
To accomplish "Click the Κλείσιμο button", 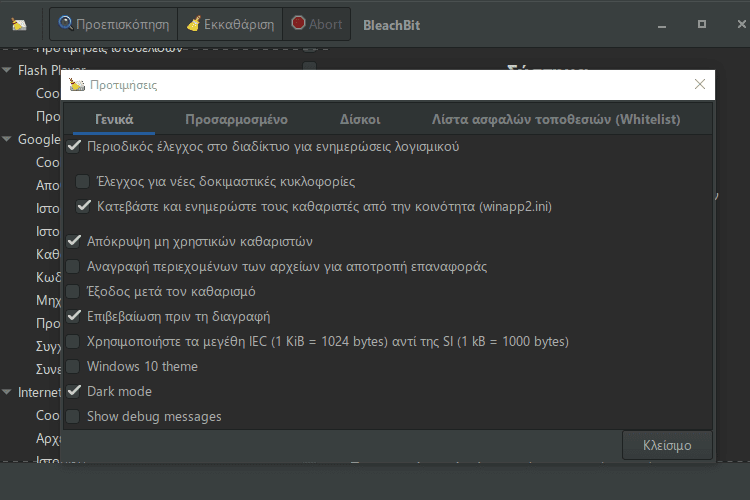I will pyautogui.click(x=667, y=445).
